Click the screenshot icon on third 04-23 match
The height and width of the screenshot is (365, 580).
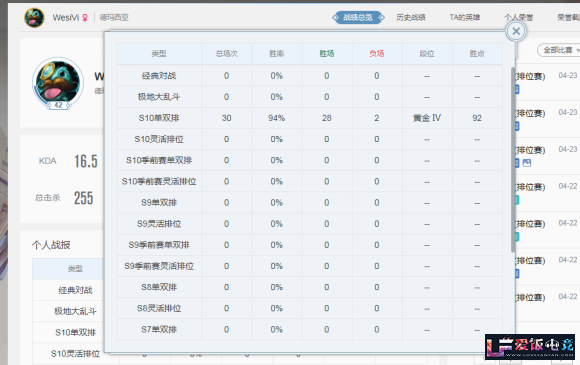tap(527, 163)
